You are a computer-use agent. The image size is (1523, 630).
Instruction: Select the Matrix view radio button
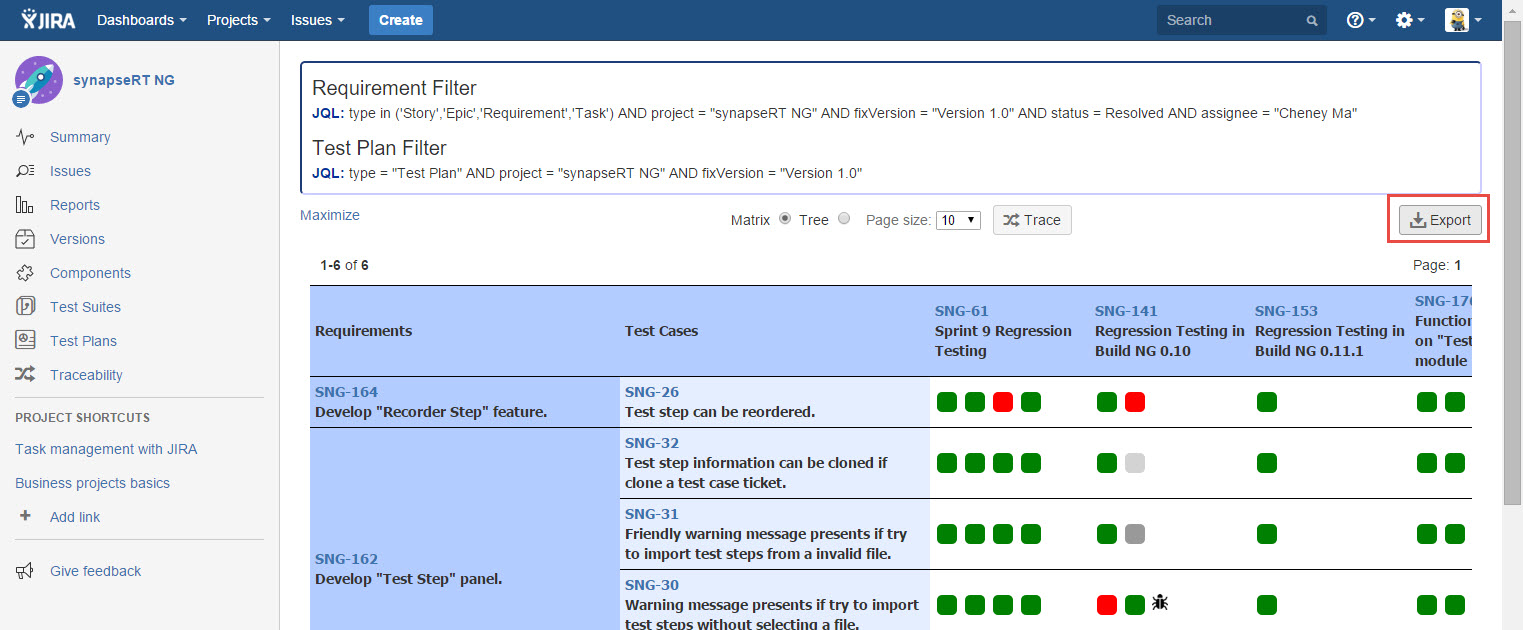[x=785, y=219]
